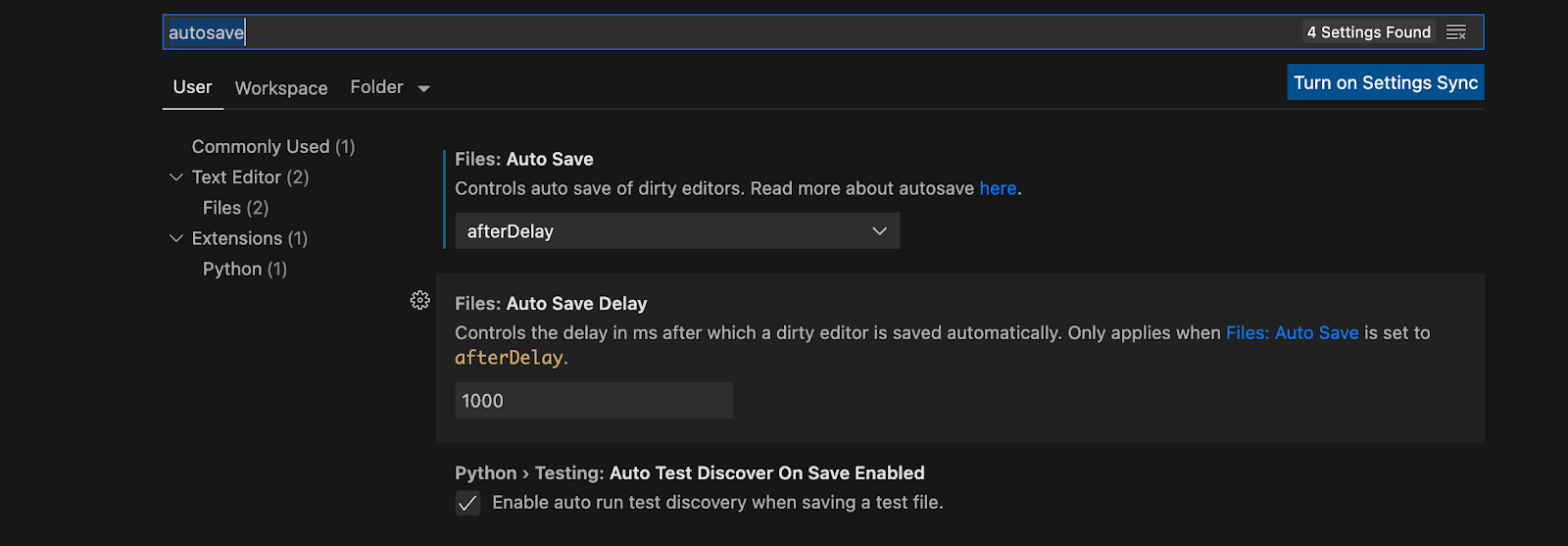Click Turn on Settings Sync button

point(1386,82)
